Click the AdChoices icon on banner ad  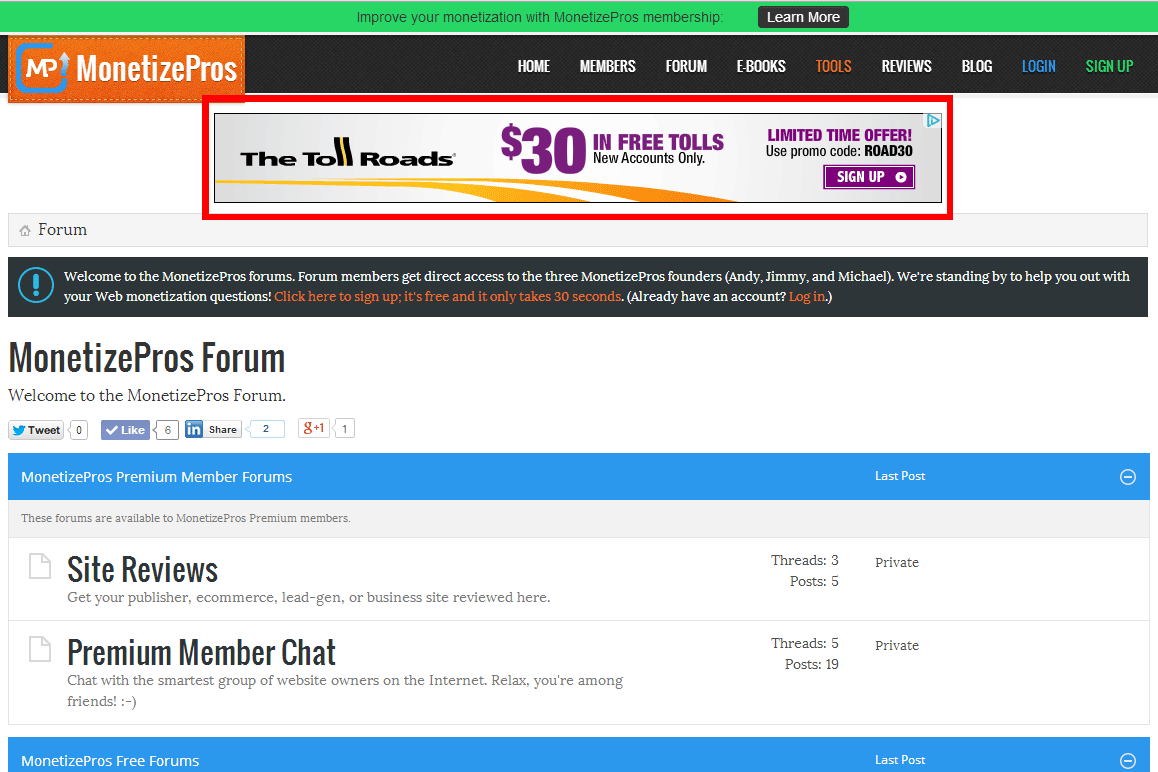point(932,121)
